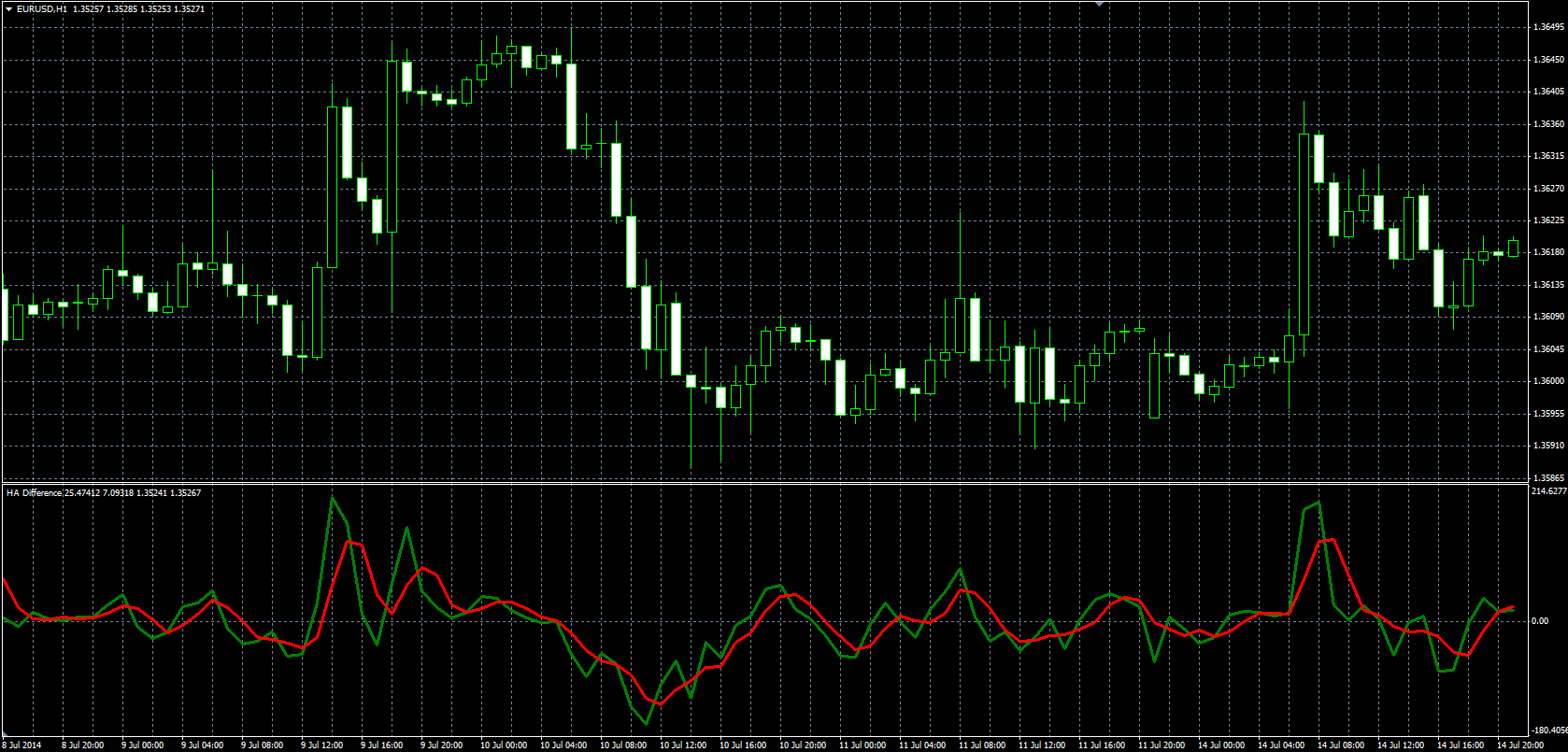Screen dimensions: 1568x752
Task: Click the triangle icon before EURUSD,H1
Action: 8,8
